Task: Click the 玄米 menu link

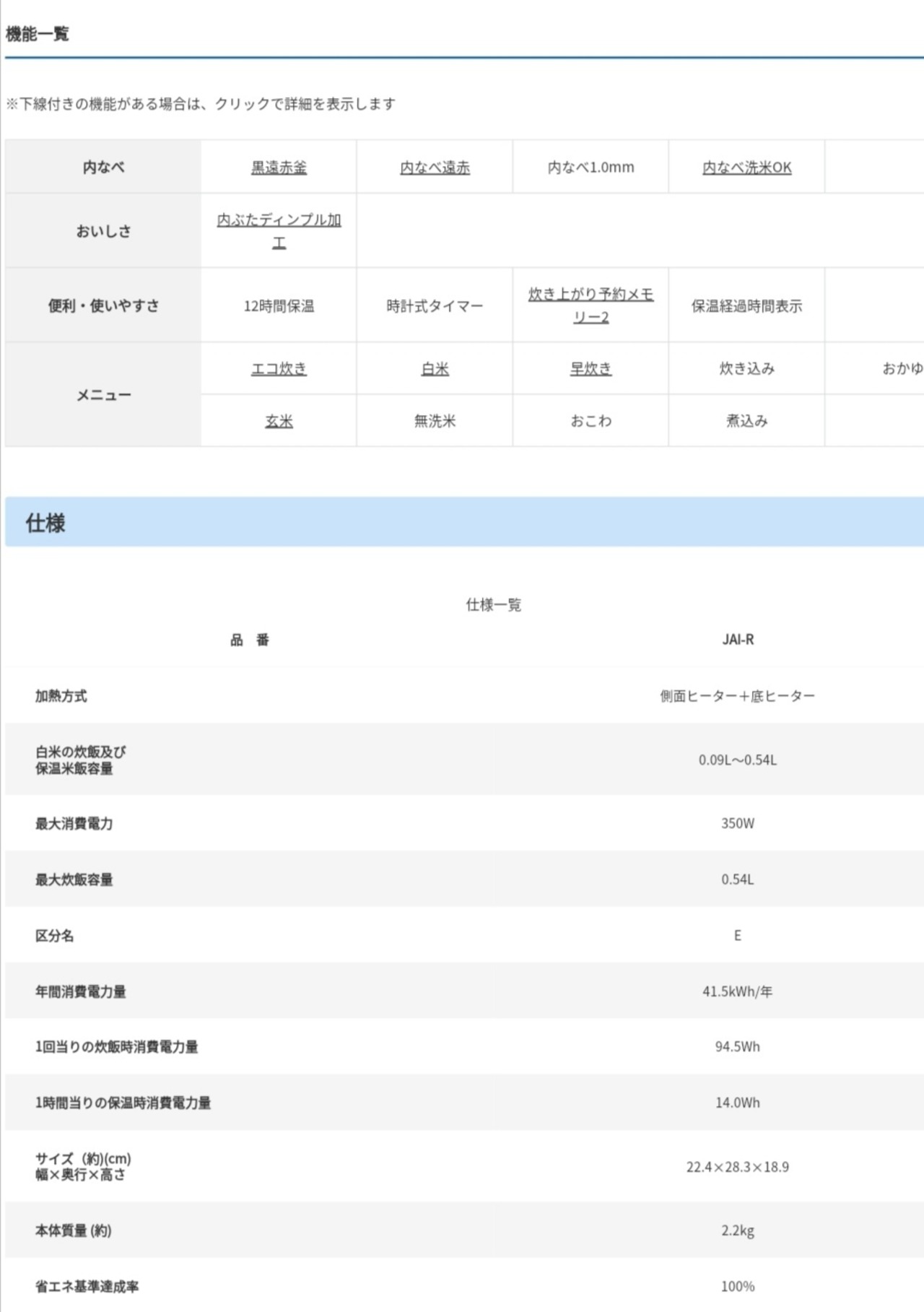Action: 279,420
